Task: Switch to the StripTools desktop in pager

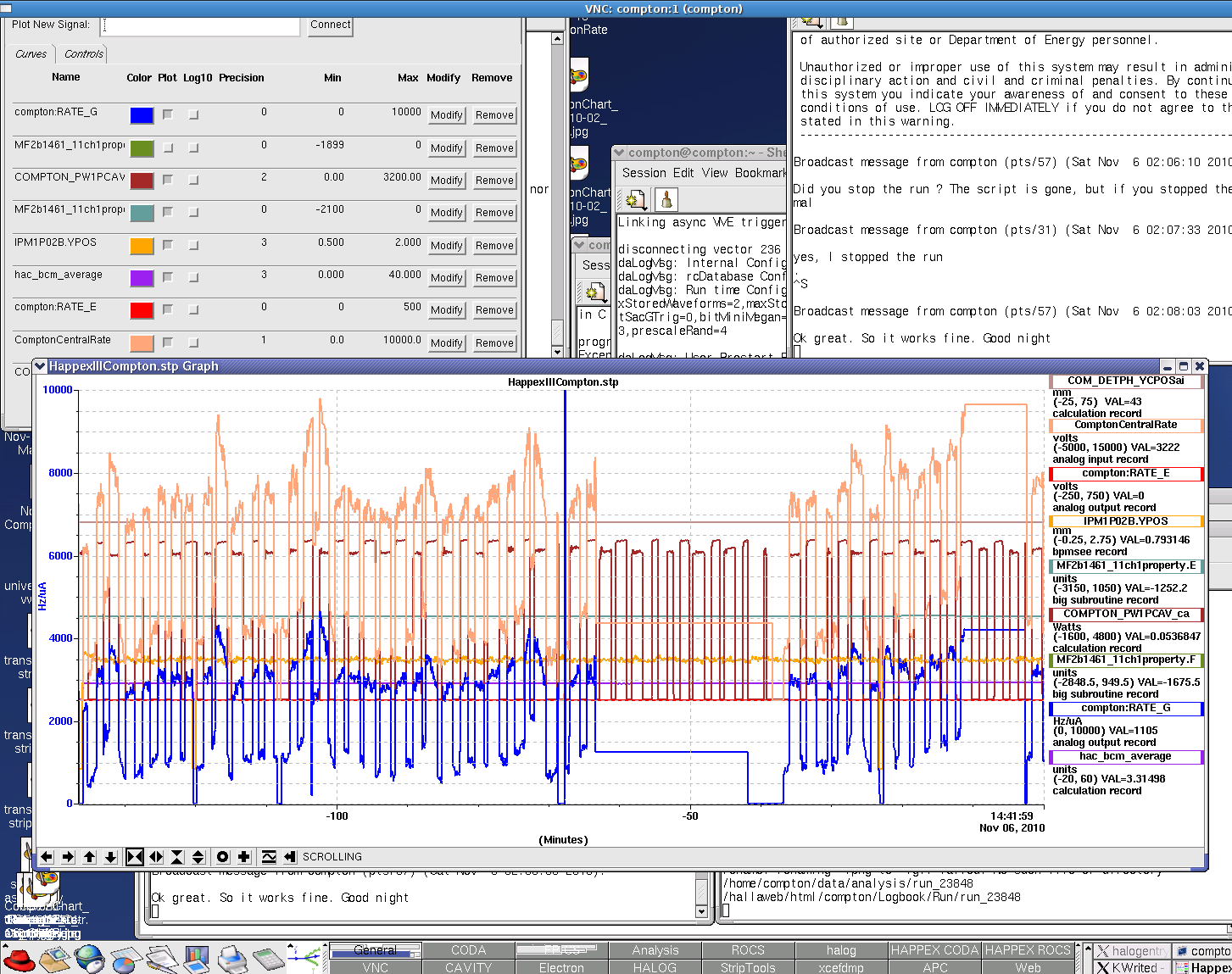Action: [x=748, y=967]
